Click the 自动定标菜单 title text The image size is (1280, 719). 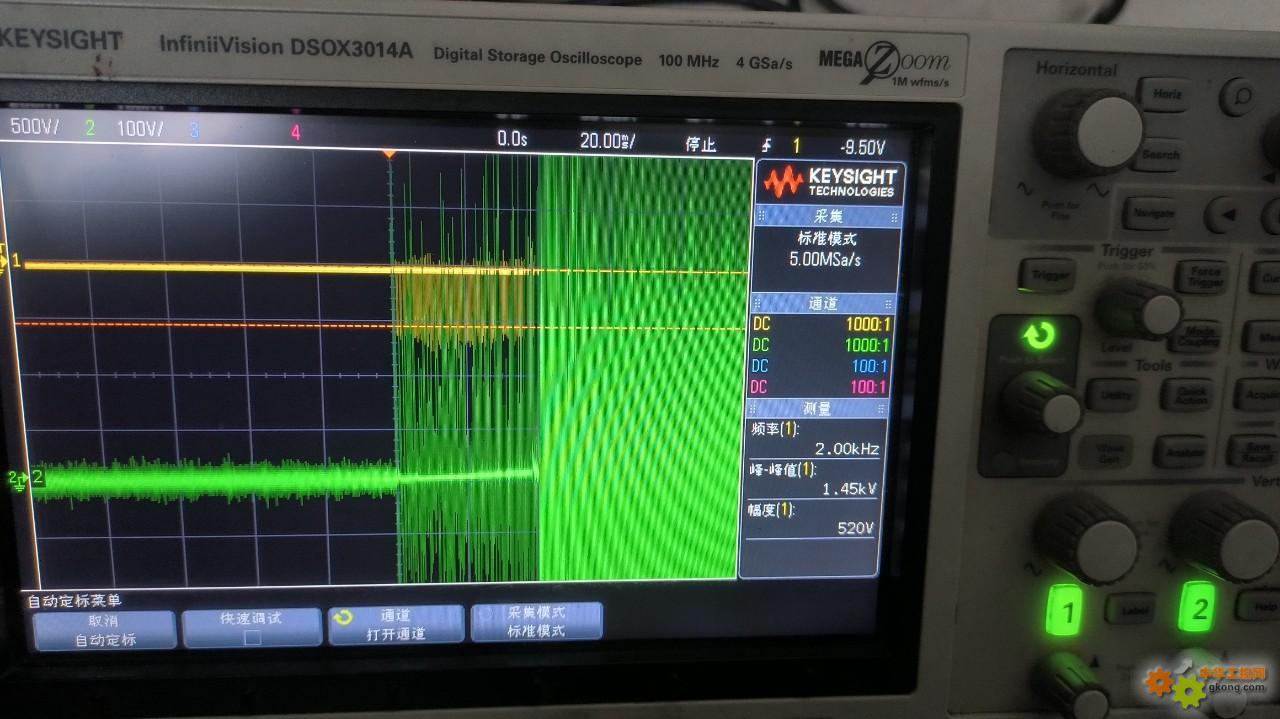click(74, 601)
